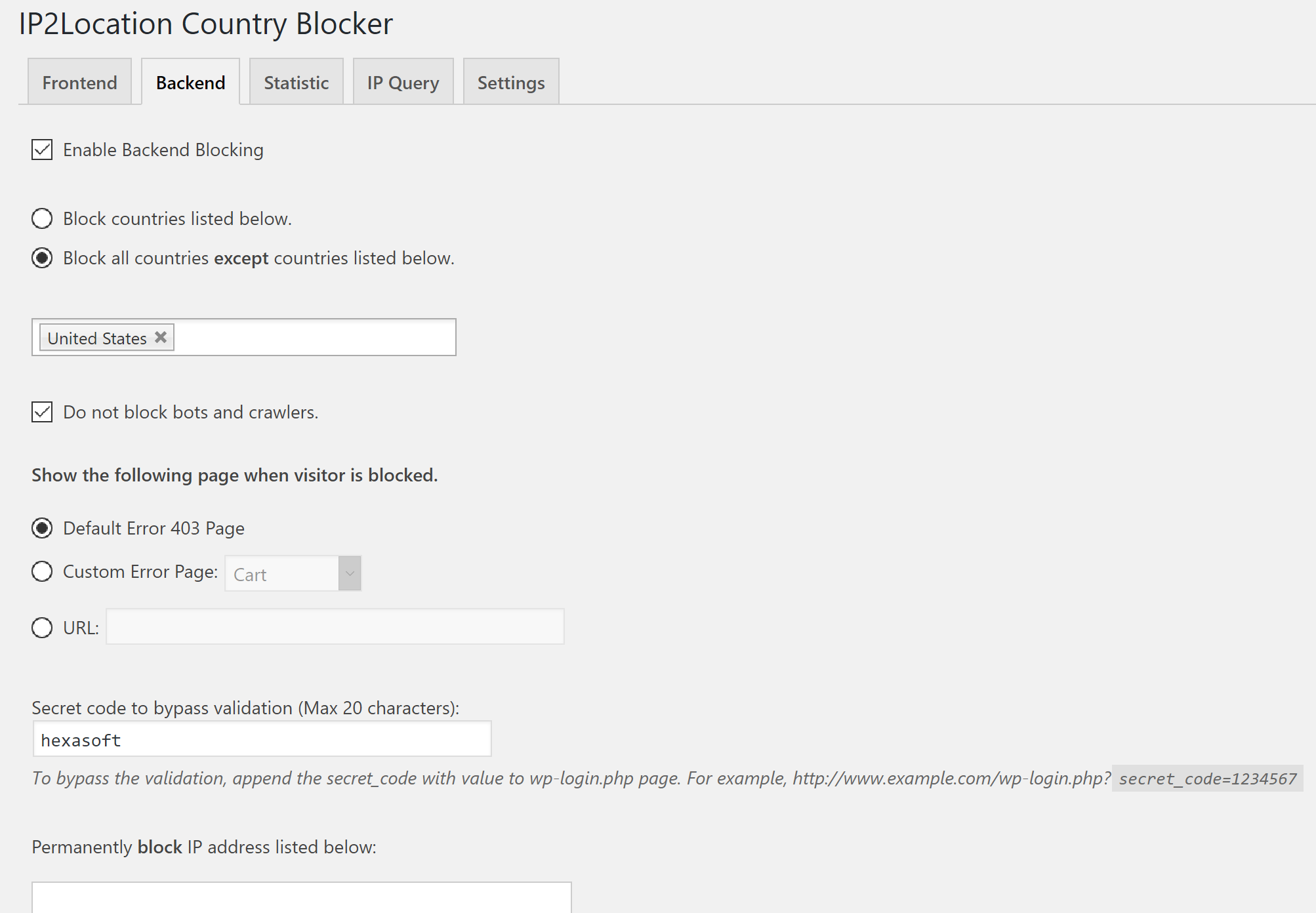
Task: Open the Statistic tab
Action: (296, 83)
